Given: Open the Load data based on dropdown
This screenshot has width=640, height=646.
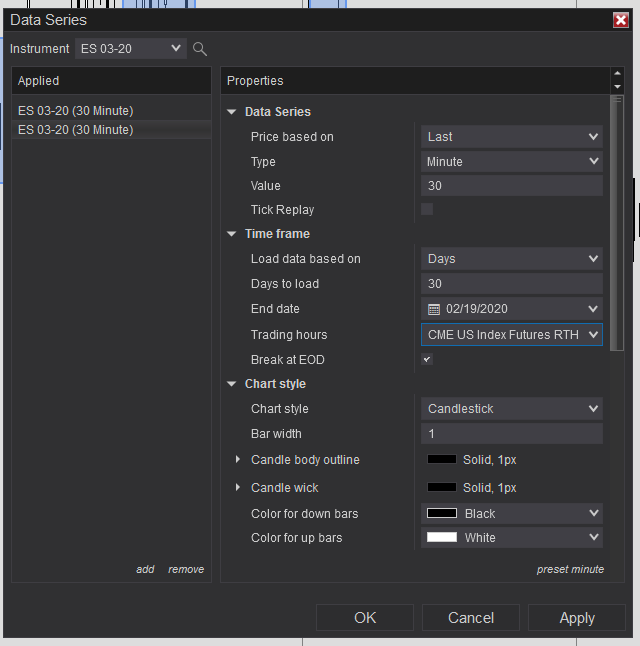Looking at the screenshot, I should point(511,259).
